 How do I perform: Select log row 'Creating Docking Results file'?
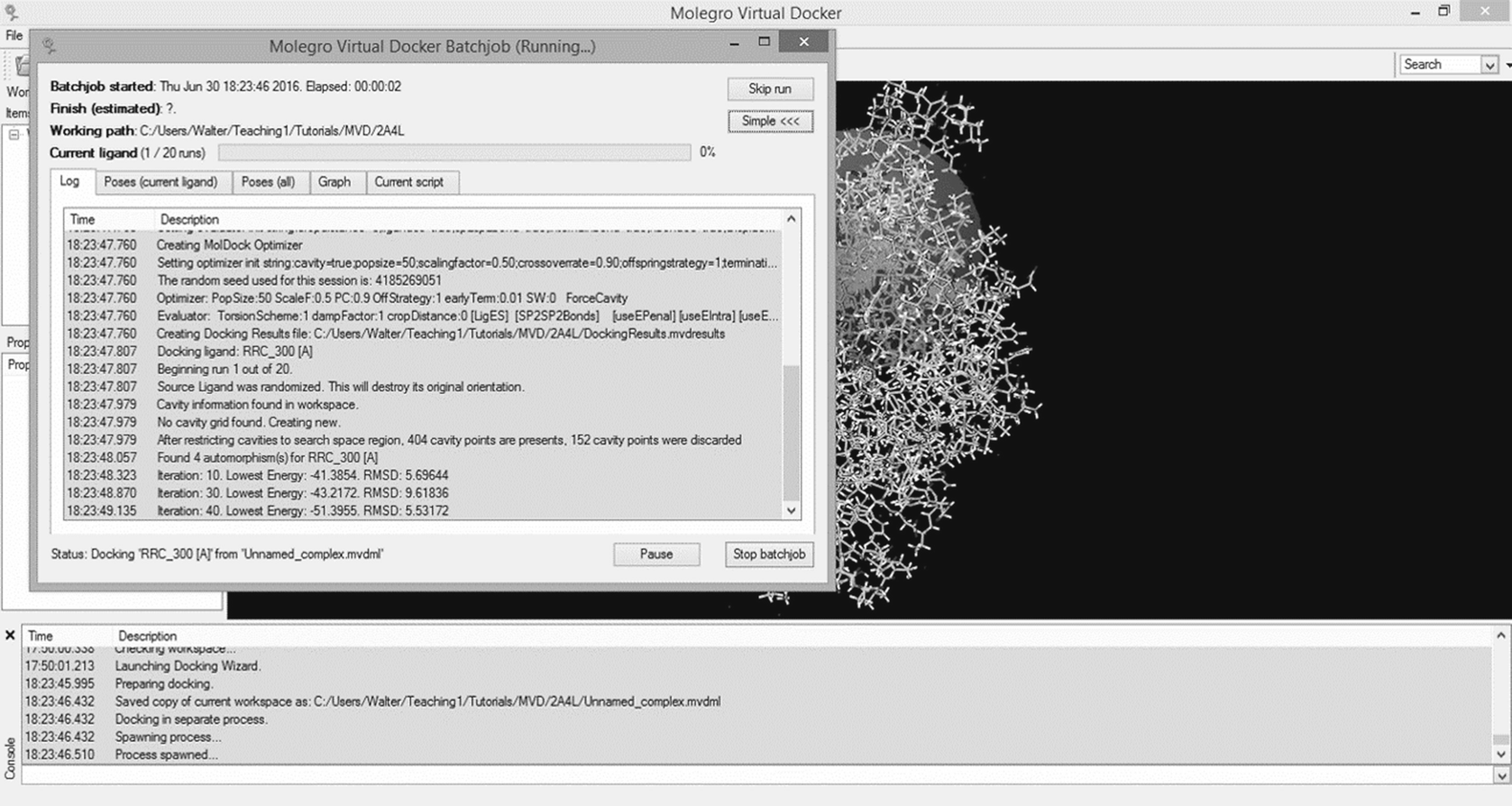424,334
